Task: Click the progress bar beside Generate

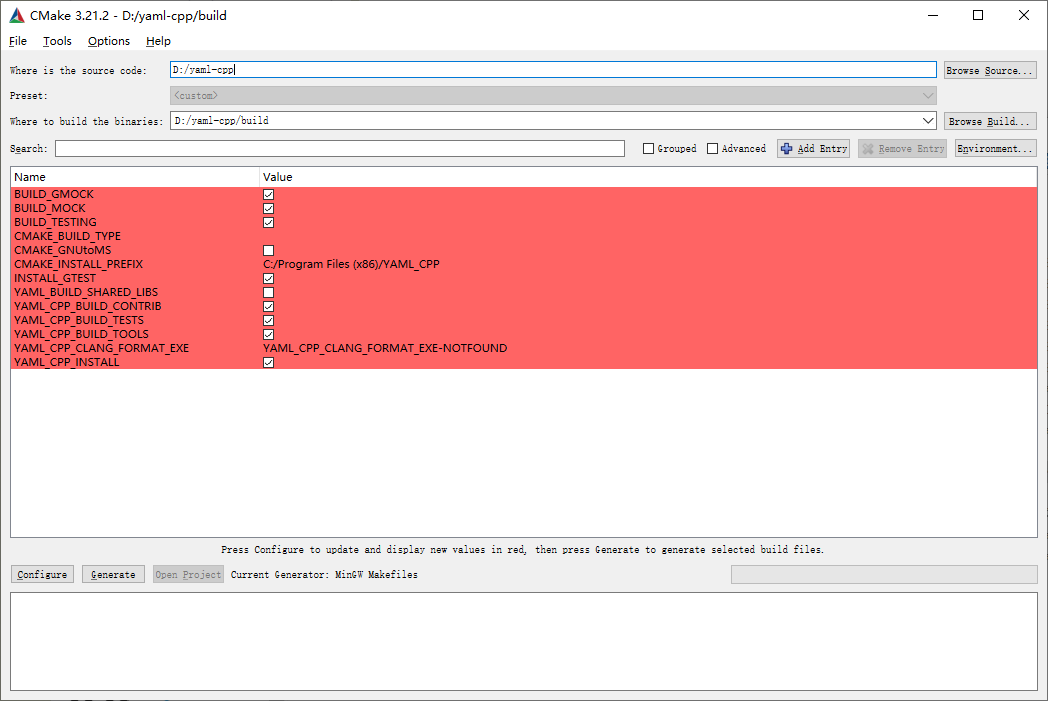Action: coord(883,574)
